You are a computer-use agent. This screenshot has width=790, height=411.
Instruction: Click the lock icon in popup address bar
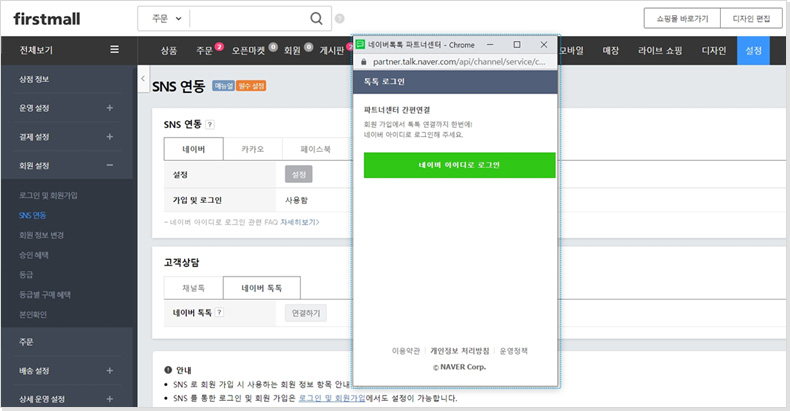coord(364,62)
